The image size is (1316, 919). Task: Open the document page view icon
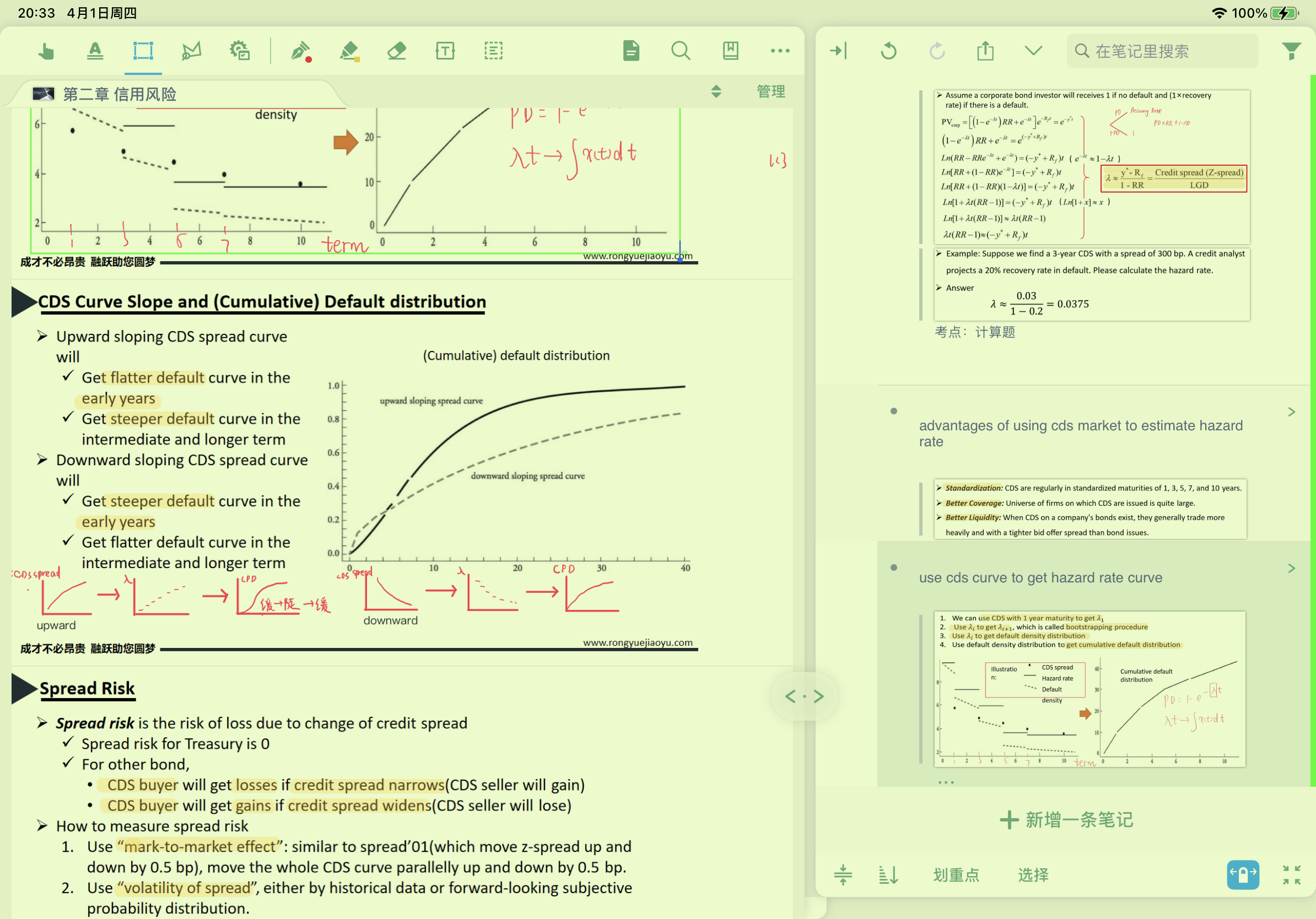tap(631, 51)
